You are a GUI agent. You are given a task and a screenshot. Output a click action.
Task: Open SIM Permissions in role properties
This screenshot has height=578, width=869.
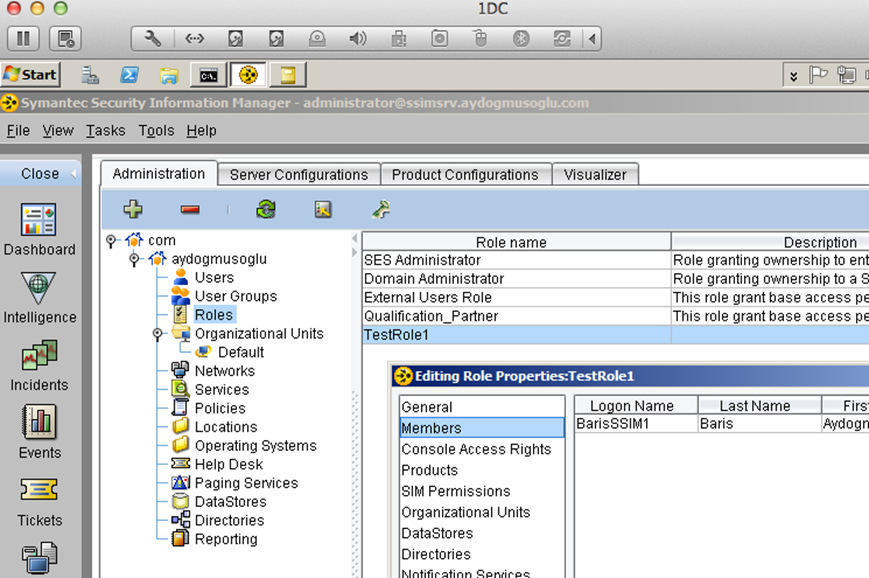[x=482, y=492]
